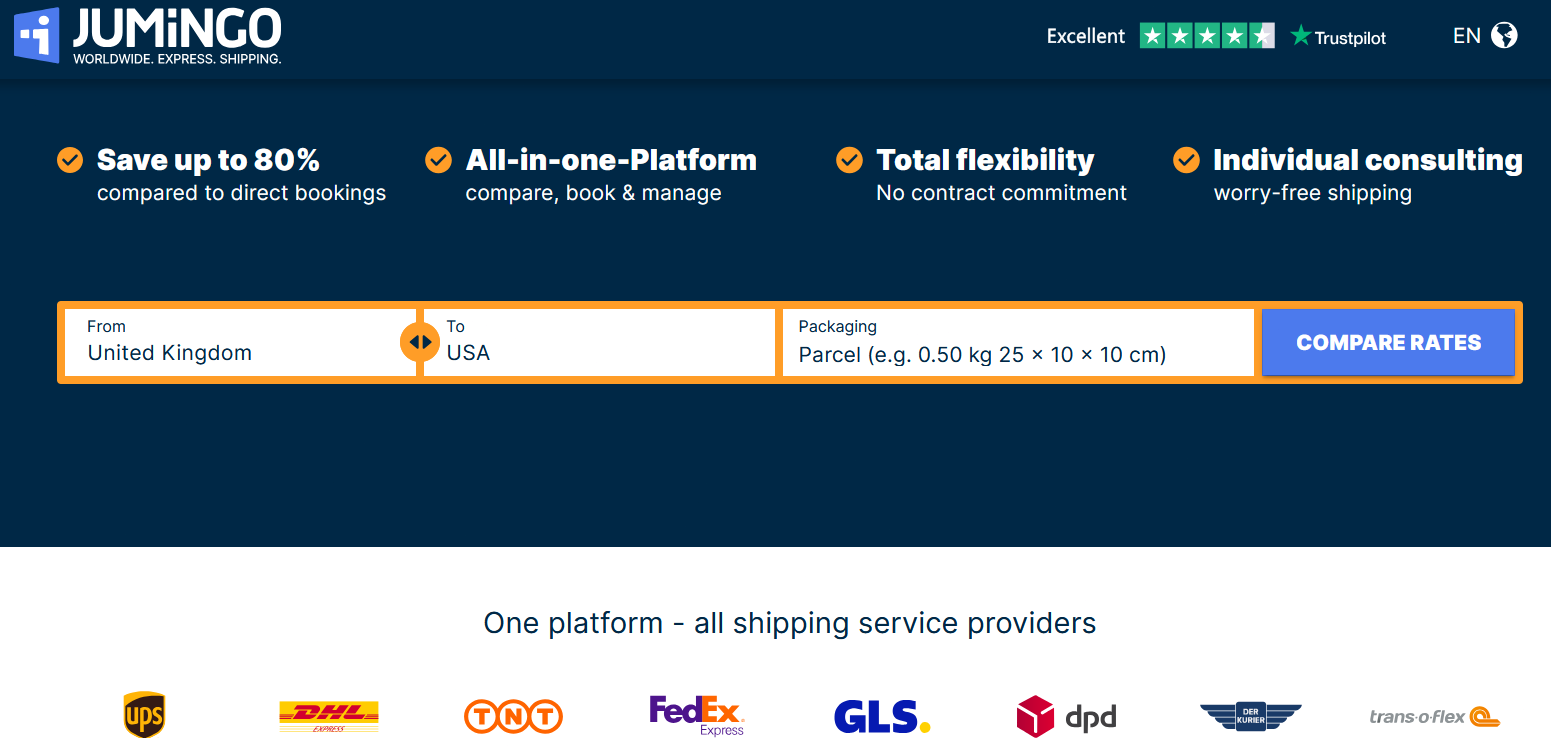Screen dimensions: 1551x752
Task: Click the Total flexibility checkmark icon
Action: pyautogui.click(x=849, y=160)
